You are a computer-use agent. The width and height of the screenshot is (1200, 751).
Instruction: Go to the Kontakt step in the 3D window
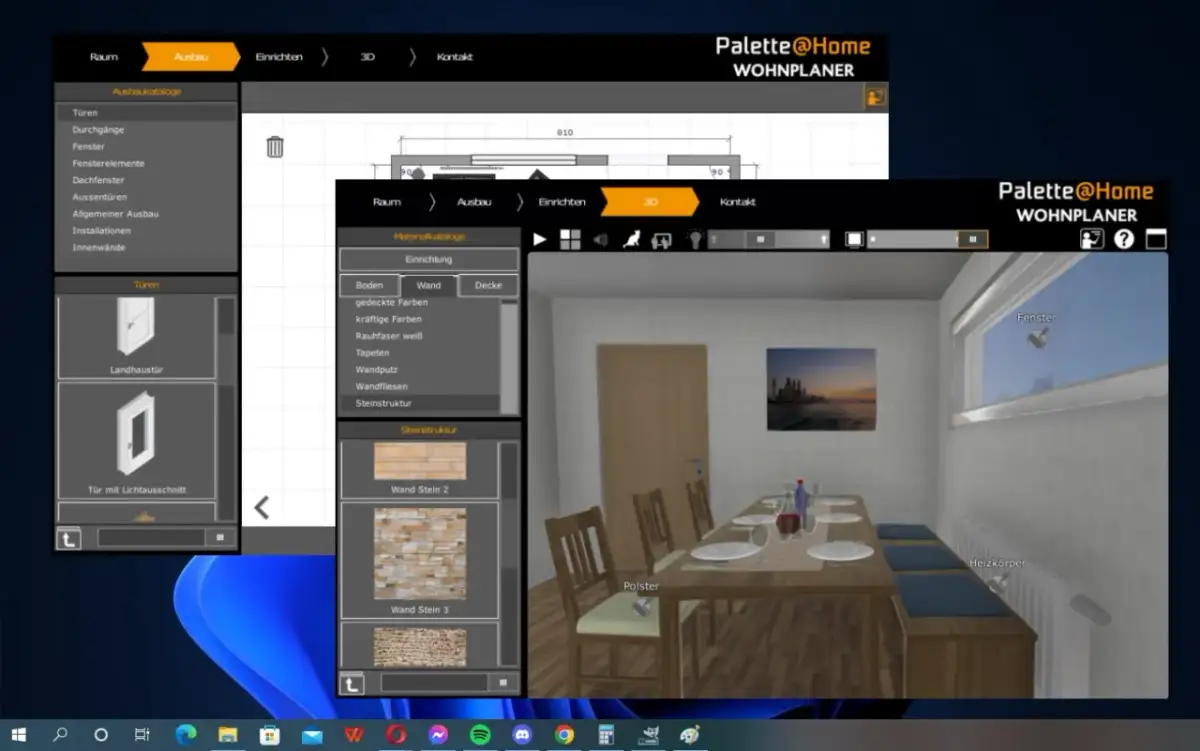pyautogui.click(x=738, y=202)
